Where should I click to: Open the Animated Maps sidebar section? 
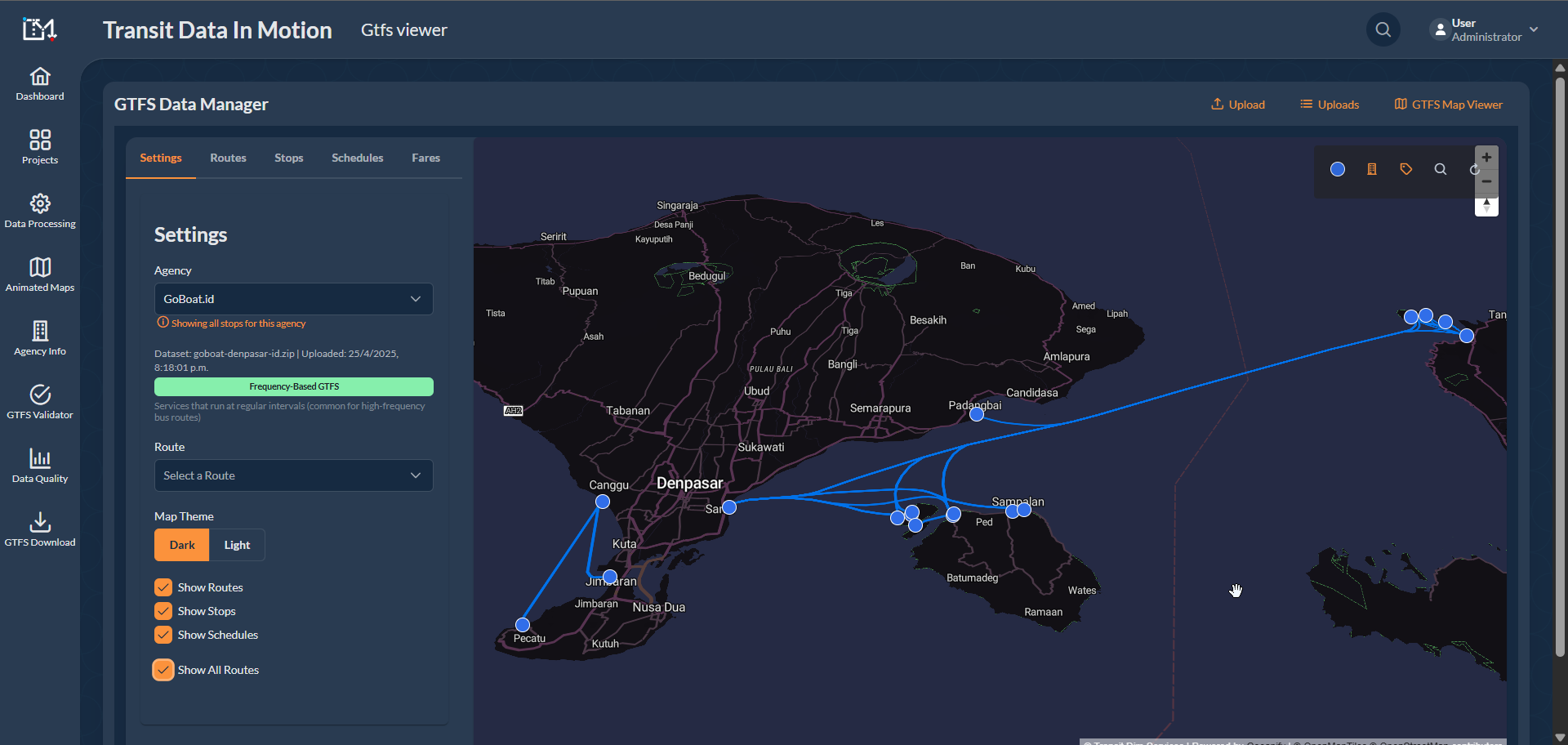pos(40,274)
